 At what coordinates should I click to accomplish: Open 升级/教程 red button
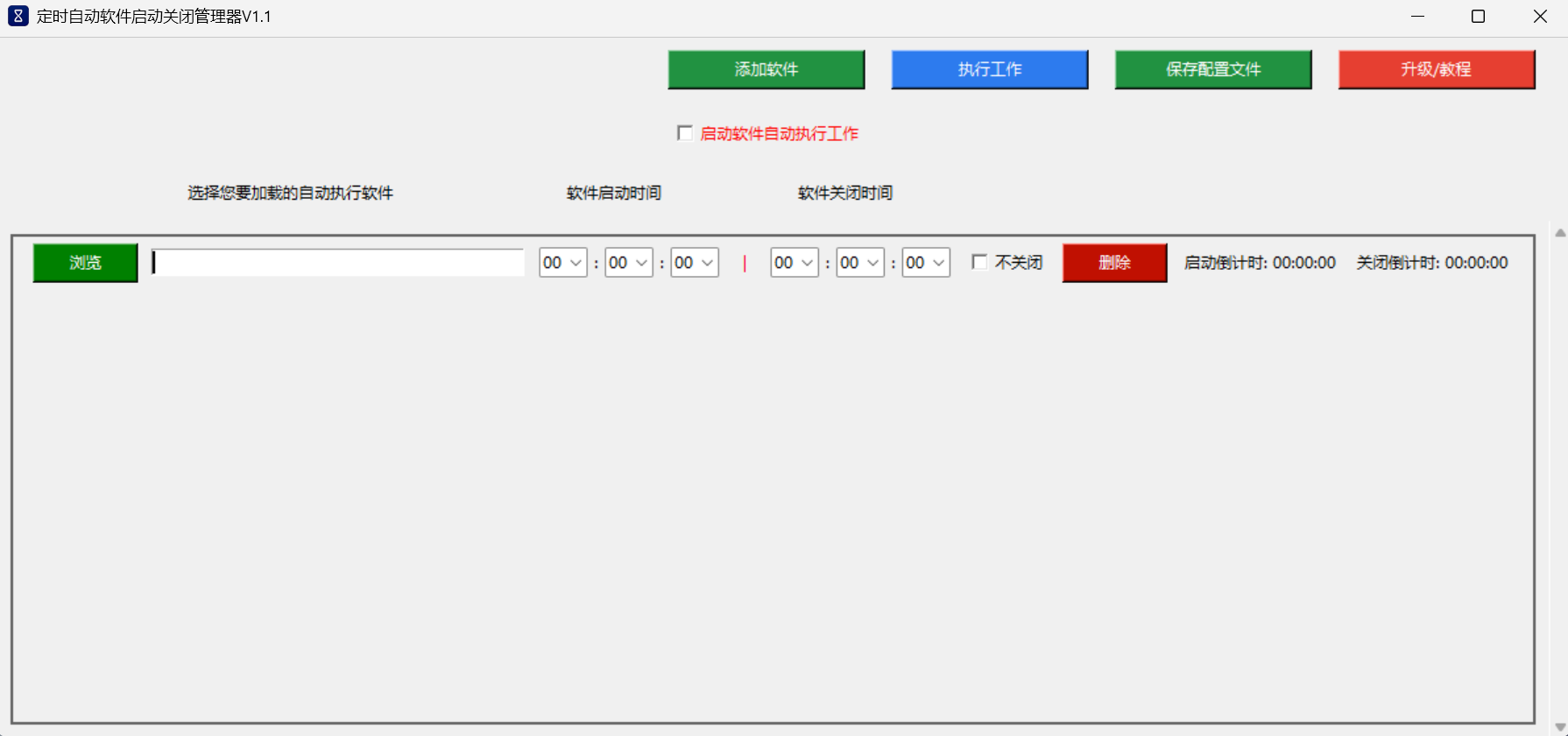coord(1437,69)
